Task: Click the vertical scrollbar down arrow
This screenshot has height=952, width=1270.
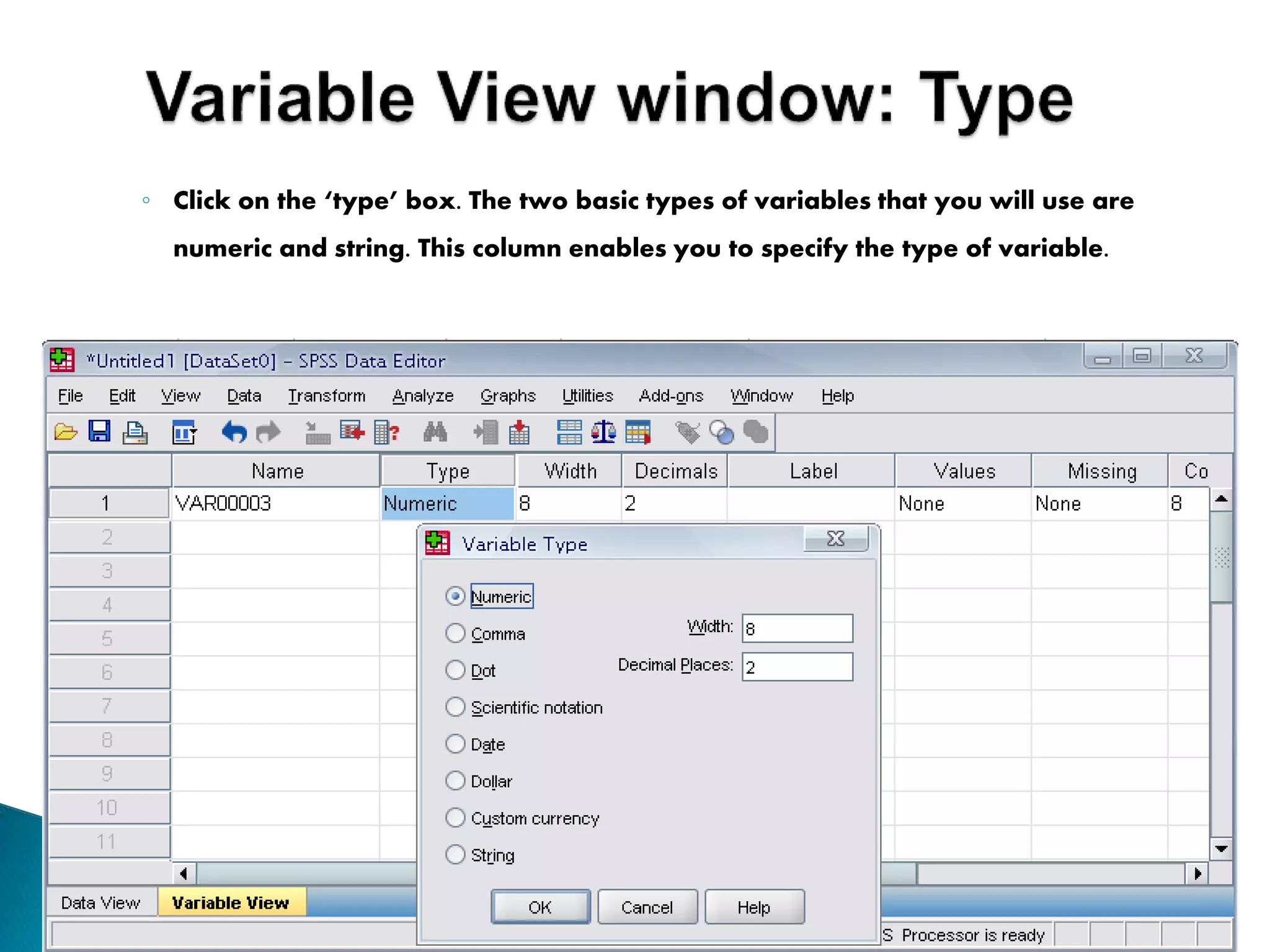Action: [1221, 848]
